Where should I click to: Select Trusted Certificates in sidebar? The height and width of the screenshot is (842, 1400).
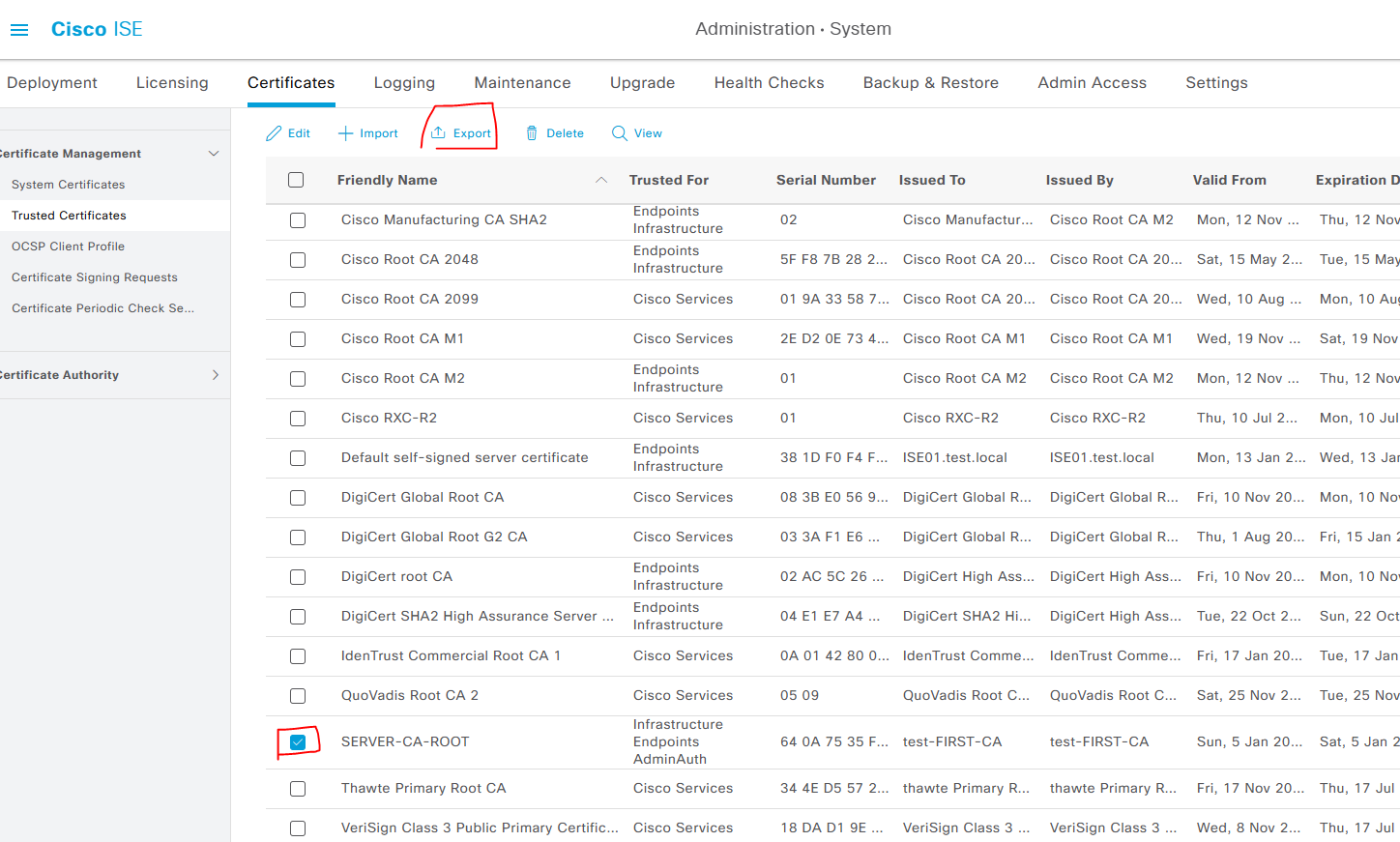[69, 216]
